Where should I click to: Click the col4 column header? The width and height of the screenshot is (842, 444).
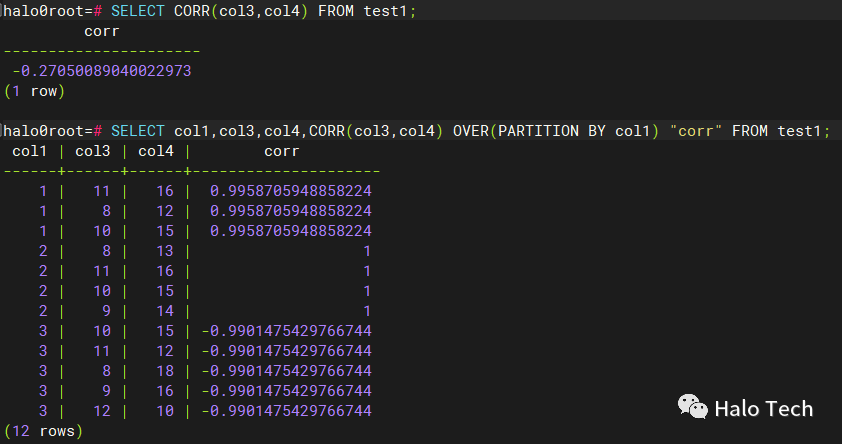click(x=155, y=151)
